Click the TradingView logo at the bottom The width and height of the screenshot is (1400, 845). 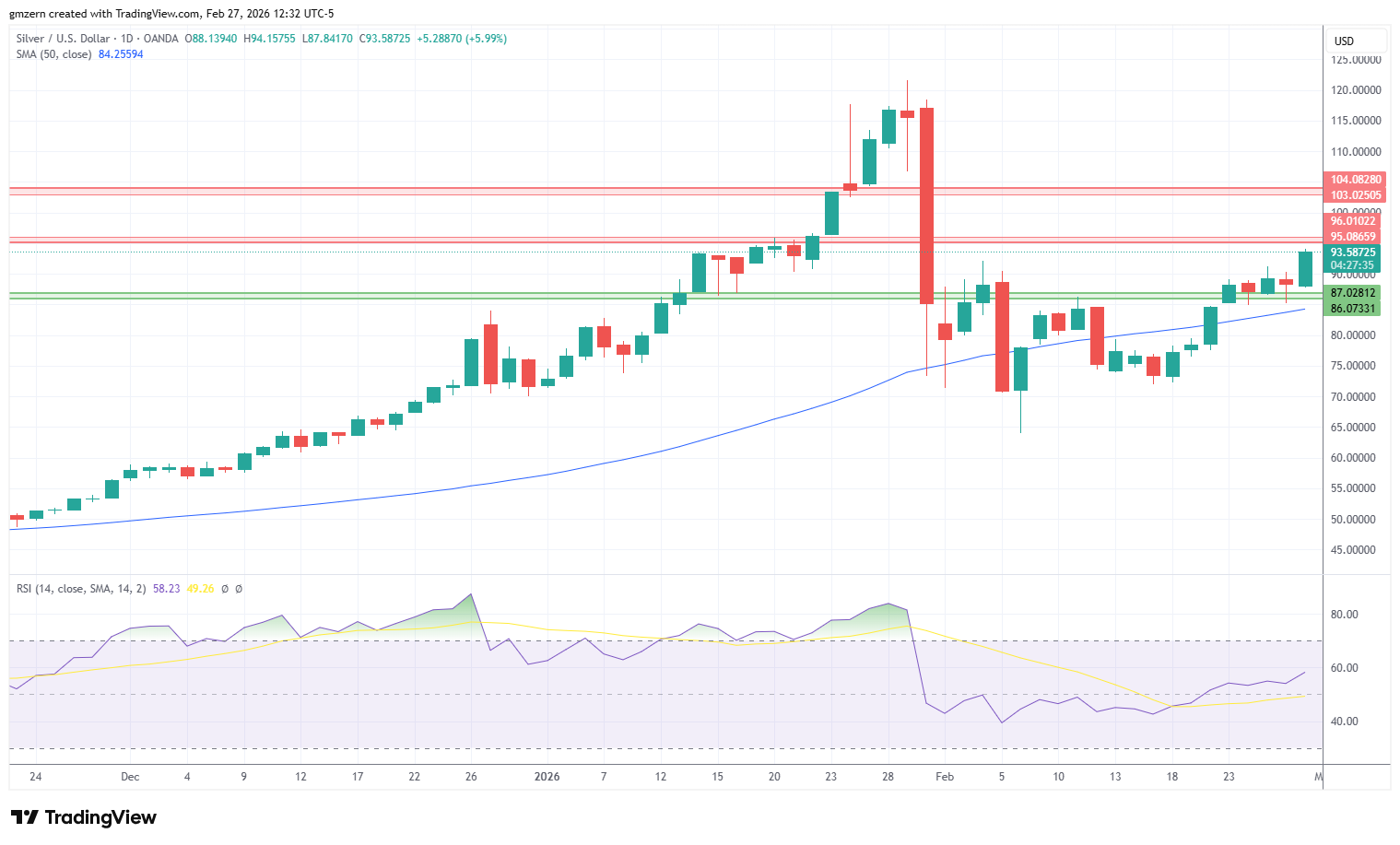click(84, 817)
